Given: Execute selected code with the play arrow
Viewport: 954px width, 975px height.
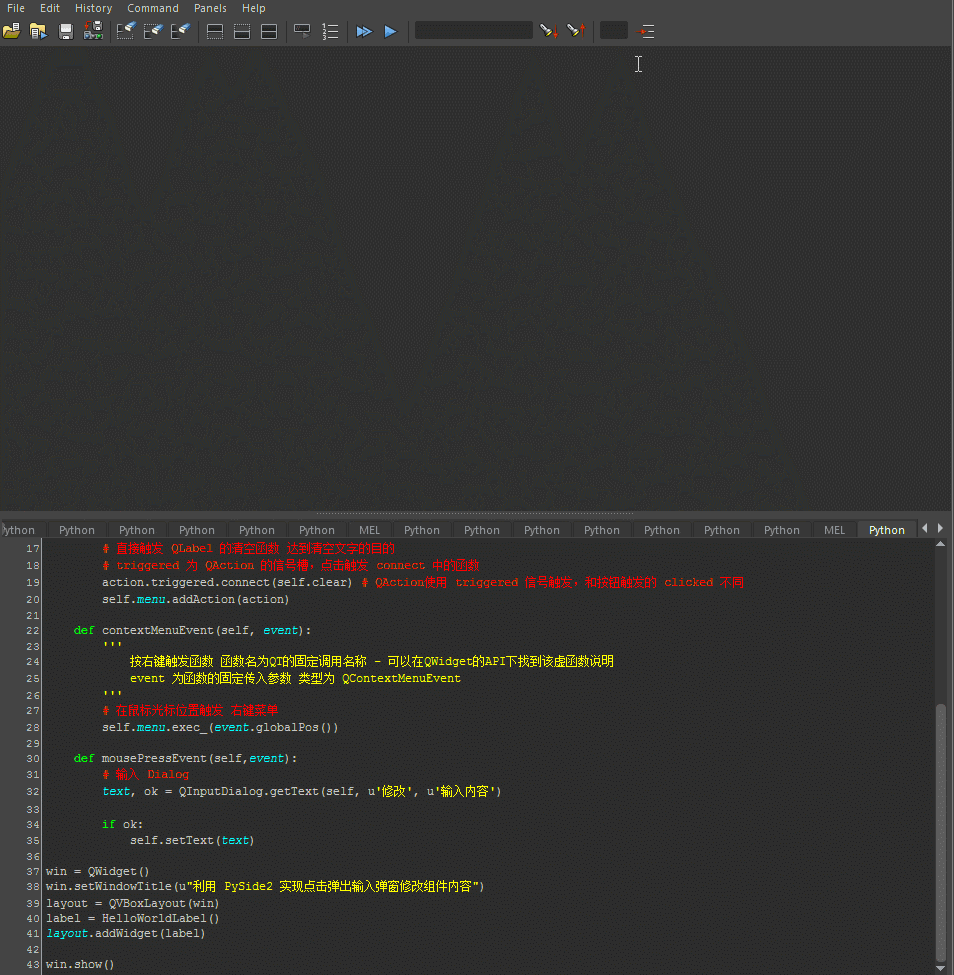Looking at the screenshot, I should [390, 30].
